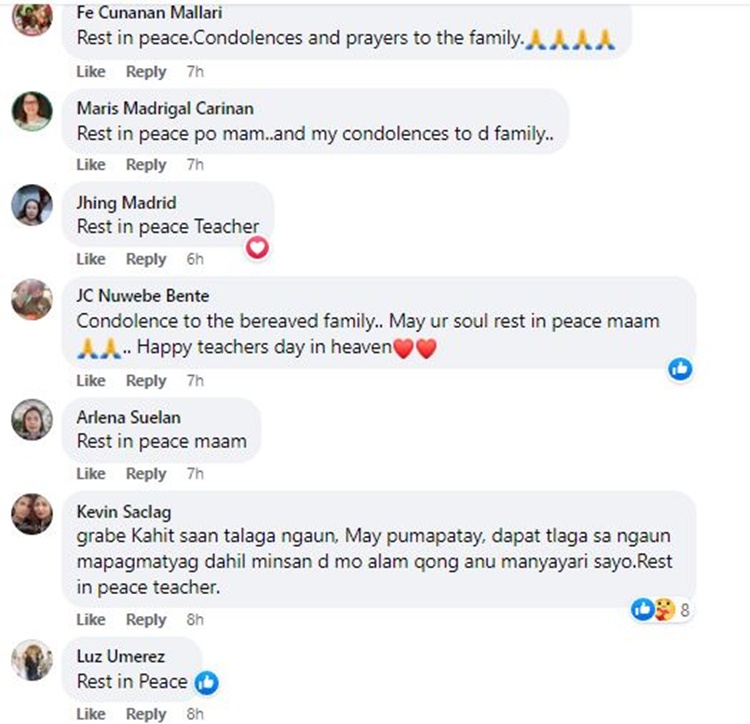Screen dimensions: 750x724
Task: Click Arlena Suelan's avatar
Action: click(x=31, y=419)
